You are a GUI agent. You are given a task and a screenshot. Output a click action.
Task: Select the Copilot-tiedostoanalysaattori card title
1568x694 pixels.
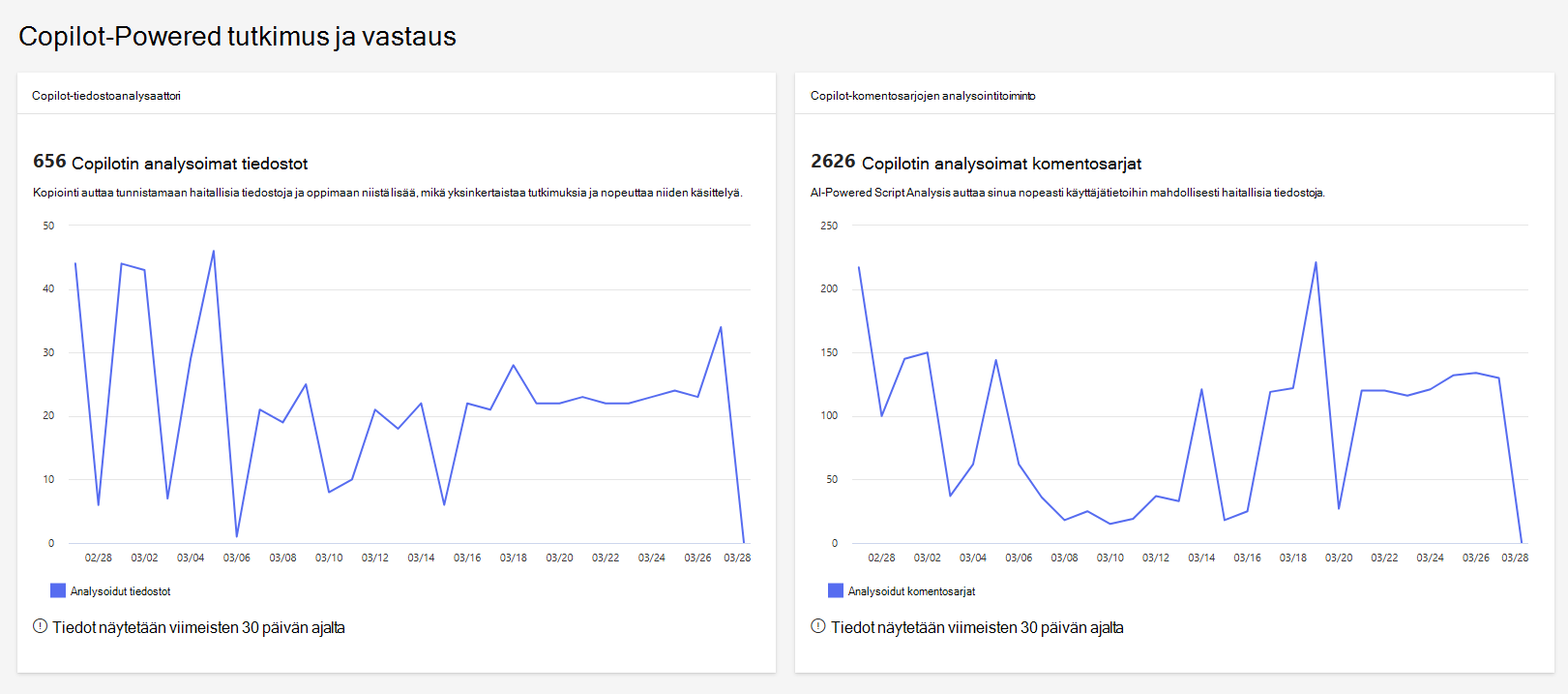tap(106, 96)
